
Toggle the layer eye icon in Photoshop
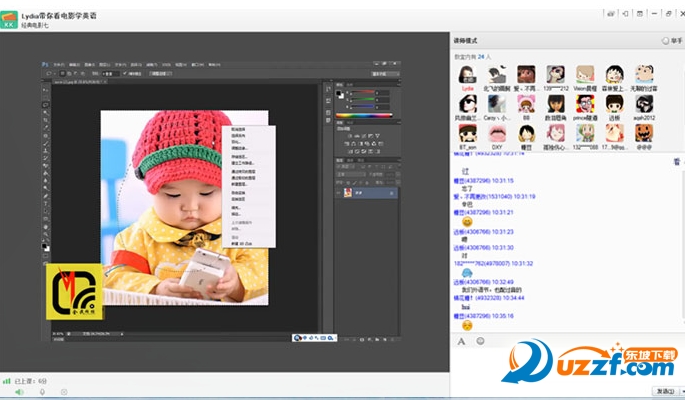click(x=339, y=193)
